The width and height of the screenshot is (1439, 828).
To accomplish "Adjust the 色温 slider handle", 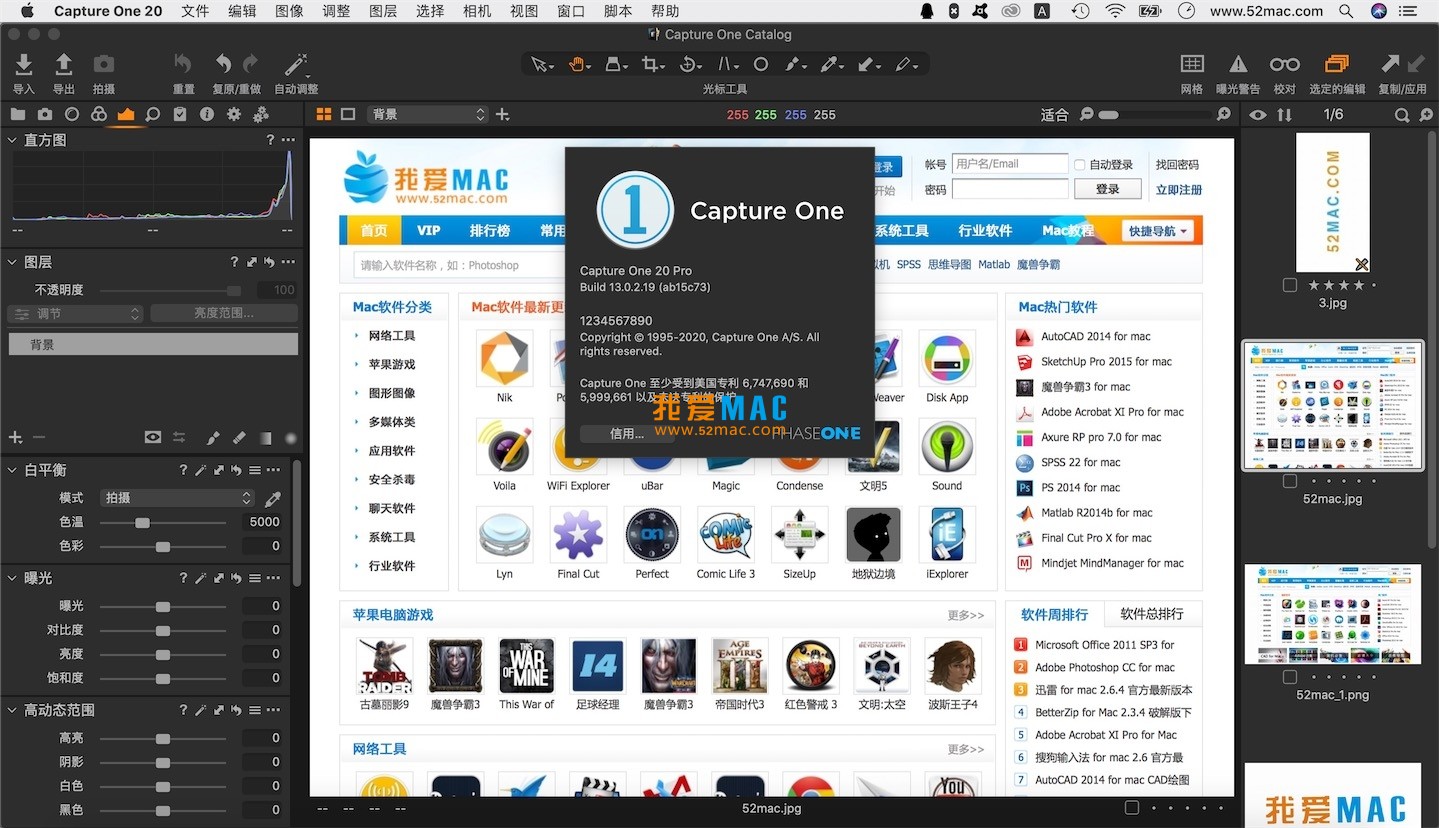I will (142, 522).
